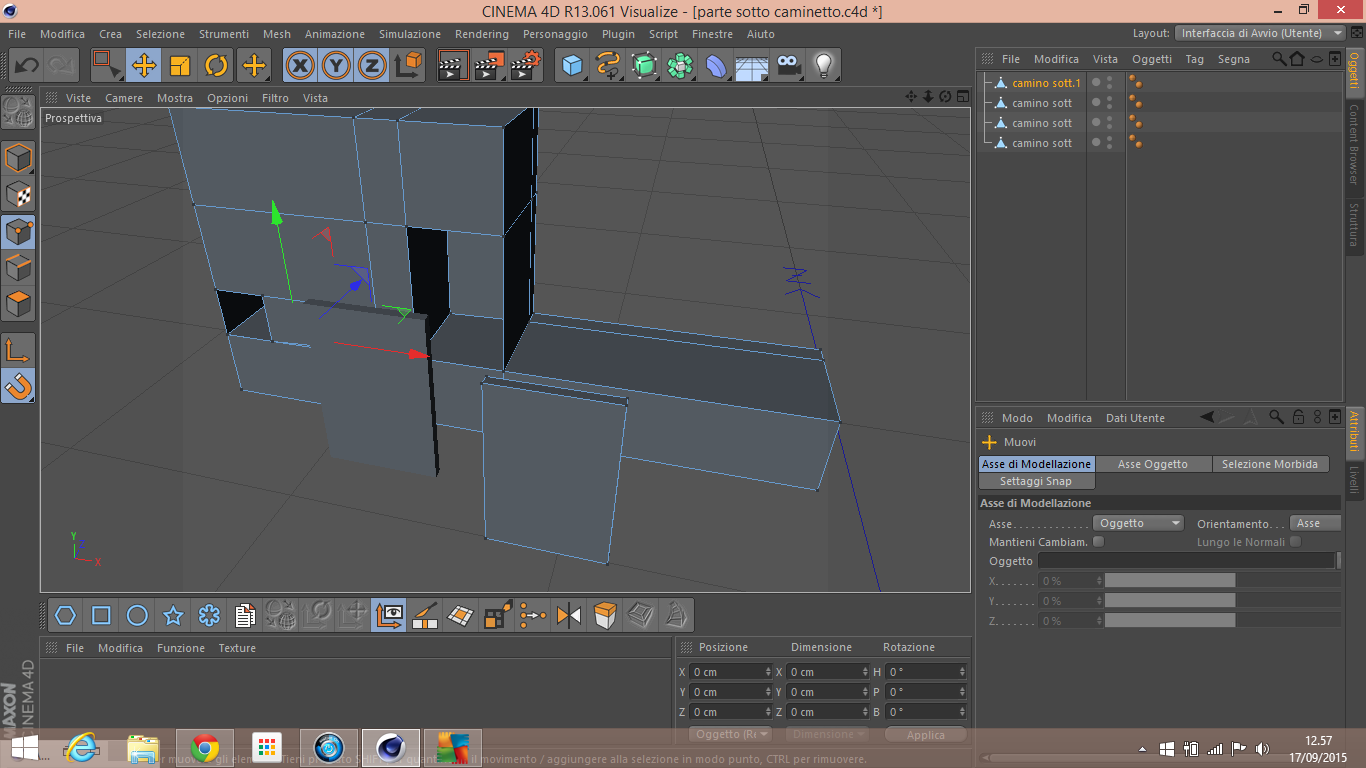Image resolution: width=1366 pixels, height=768 pixels.
Task: Add a light object with lightbulb icon
Action: pyautogui.click(x=823, y=66)
